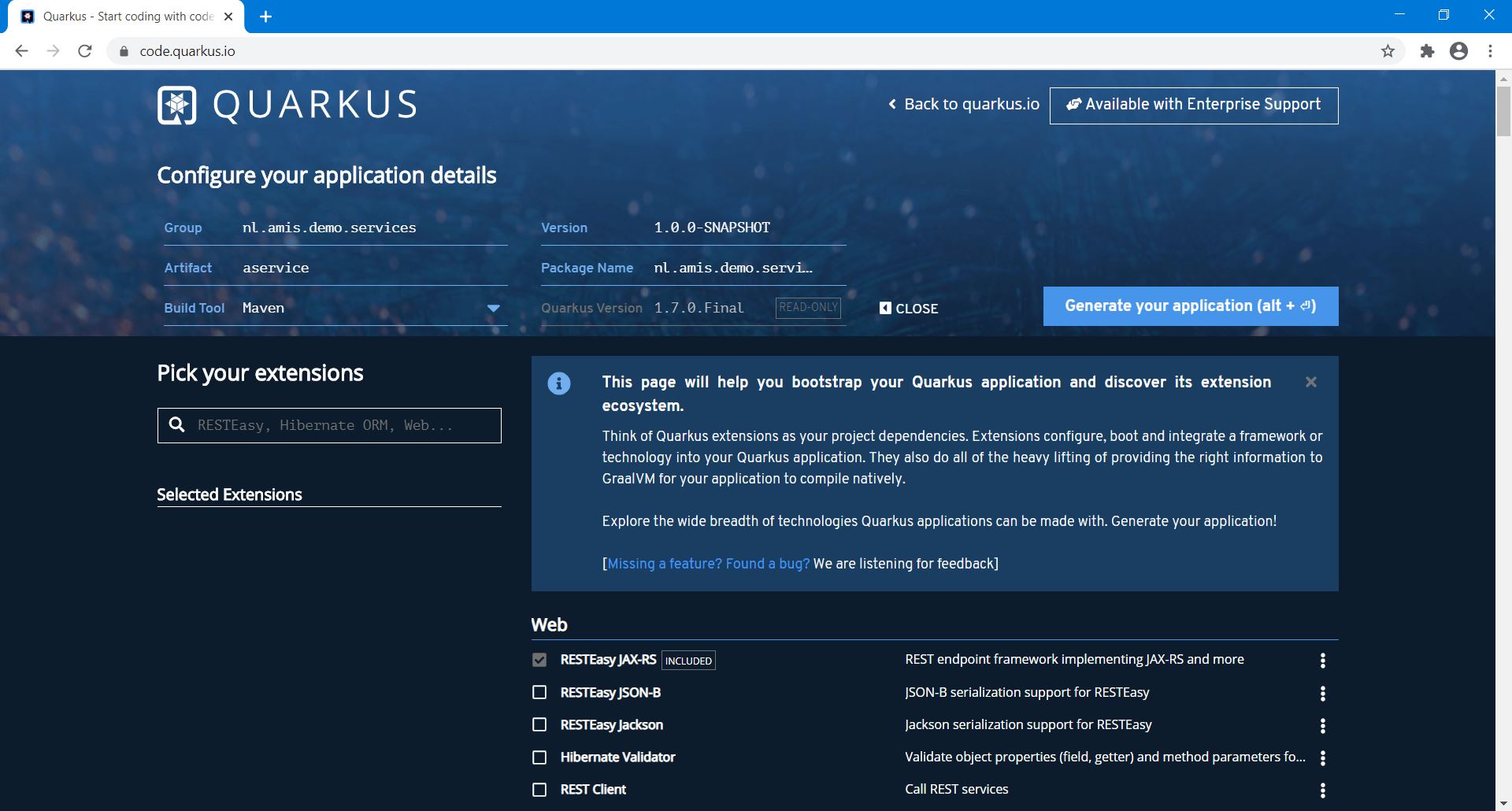Tick the REST Client checkbox
1512x811 pixels.
pyautogui.click(x=539, y=790)
